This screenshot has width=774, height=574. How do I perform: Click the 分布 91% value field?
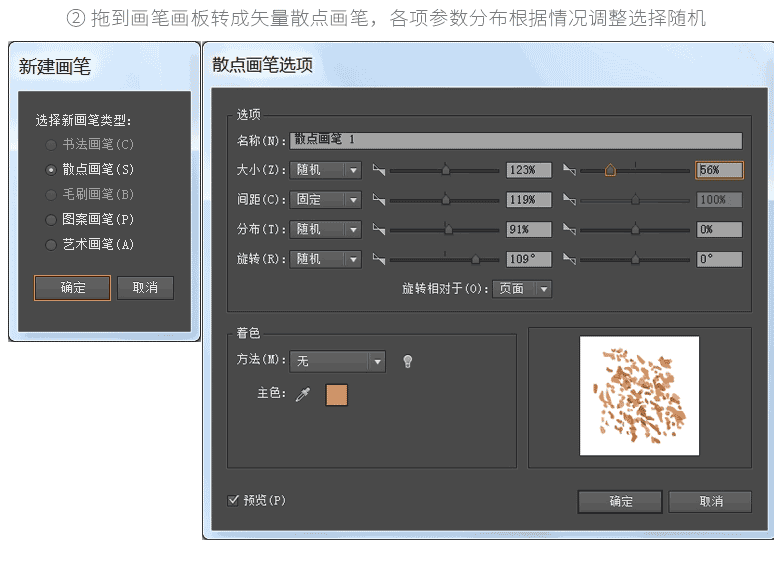(x=529, y=230)
